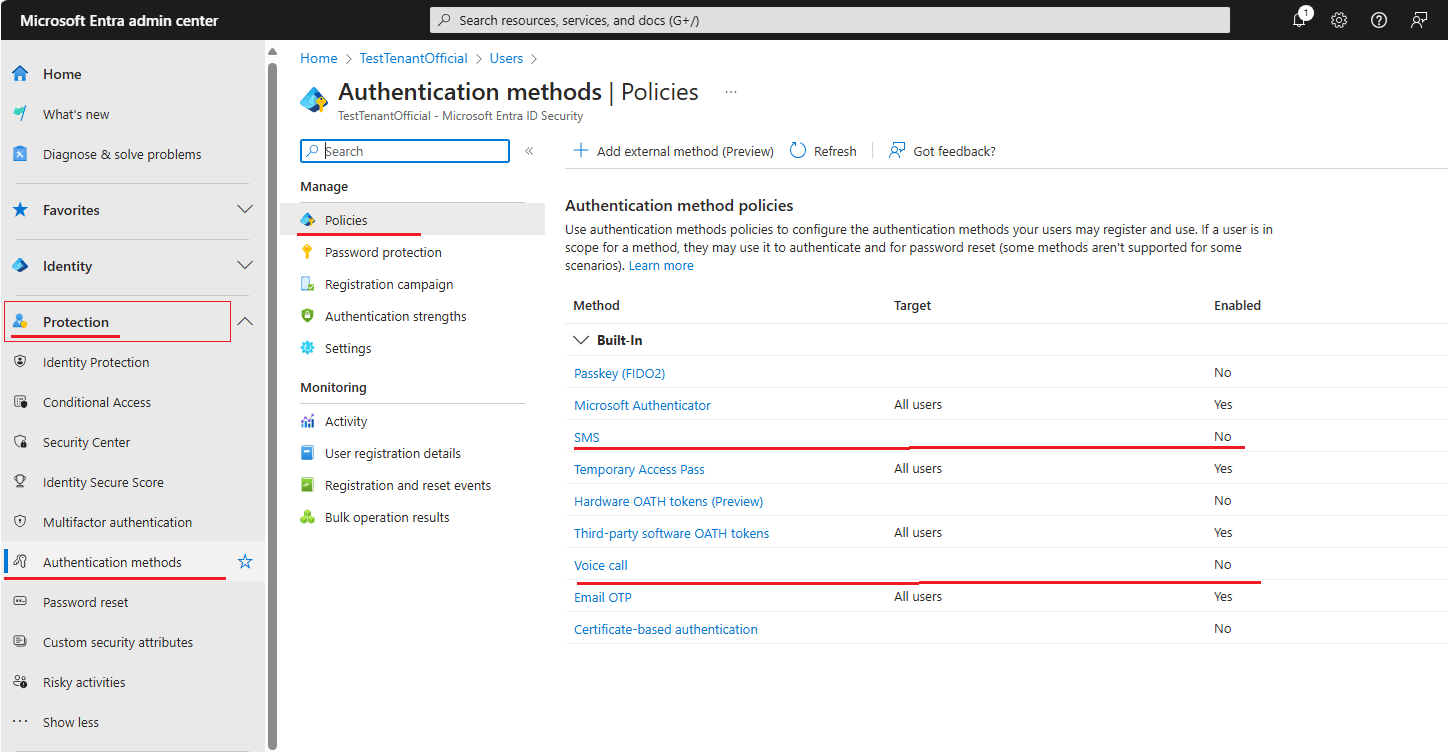The width and height of the screenshot is (1448, 752).
Task: Open the notifications bell icon
Action: click(1300, 20)
